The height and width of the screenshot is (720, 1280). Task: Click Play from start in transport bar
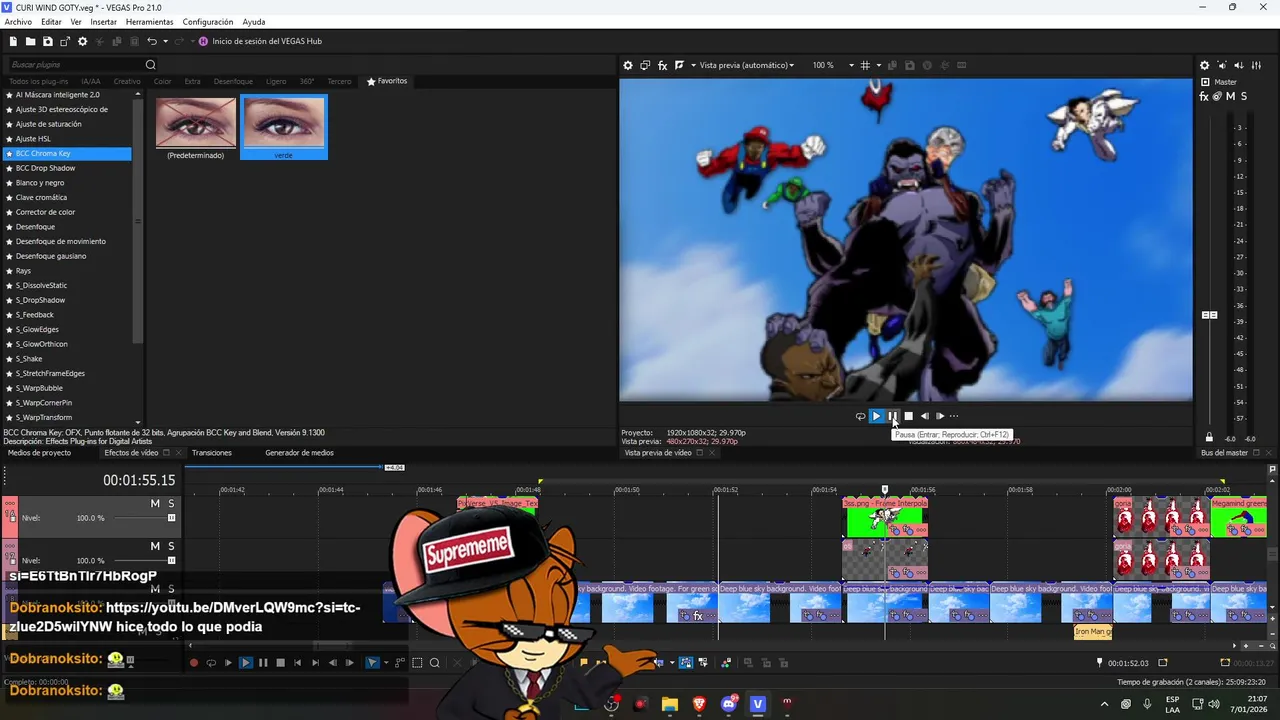click(x=228, y=662)
